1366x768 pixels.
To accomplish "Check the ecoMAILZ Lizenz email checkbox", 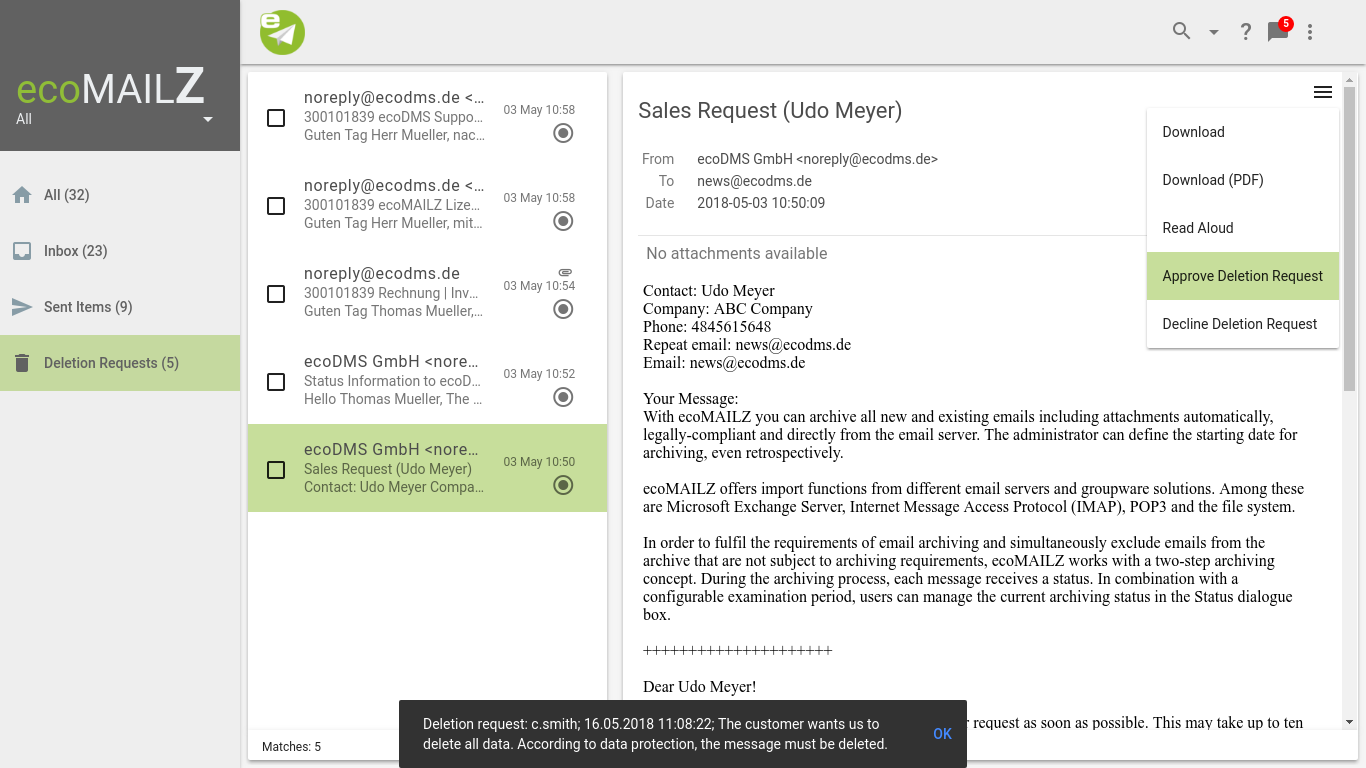I will point(276,206).
